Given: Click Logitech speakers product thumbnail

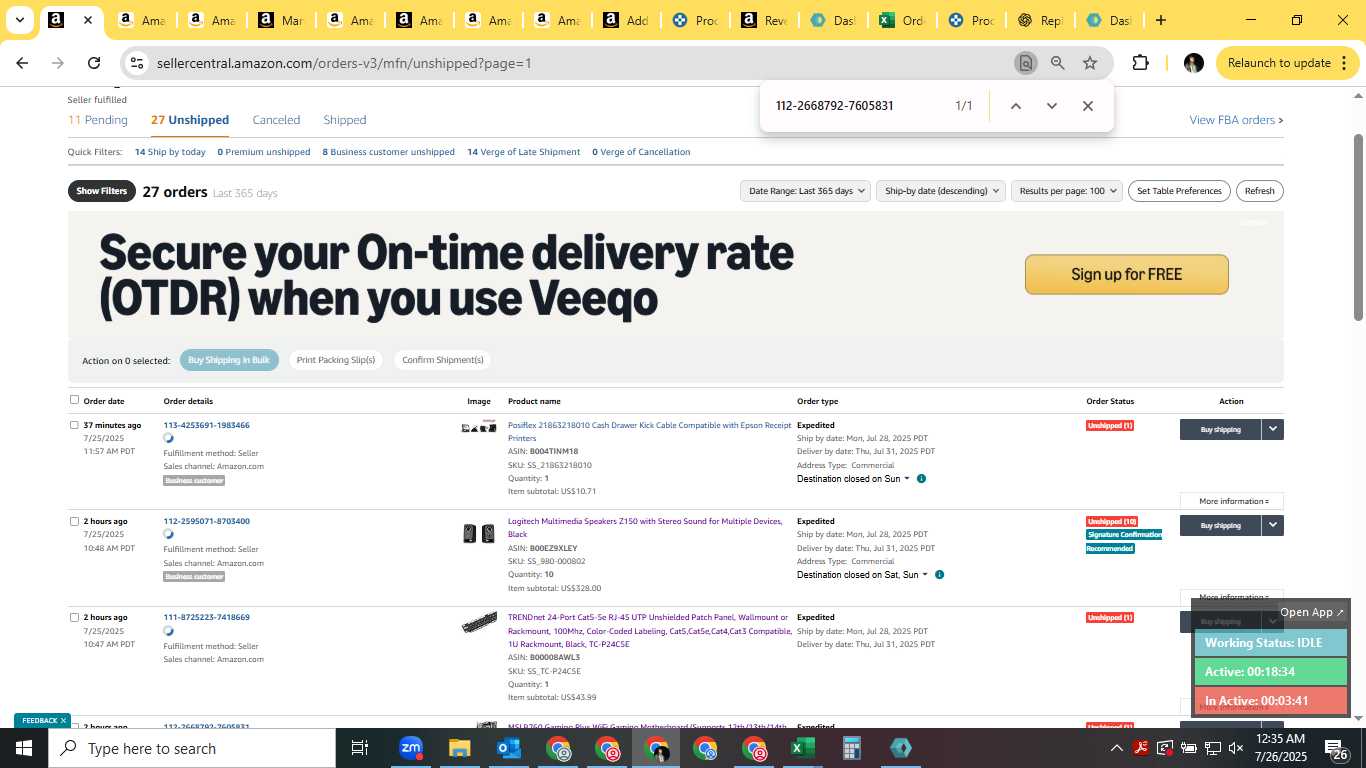Looking at the screenshot, I should [479, 534].
